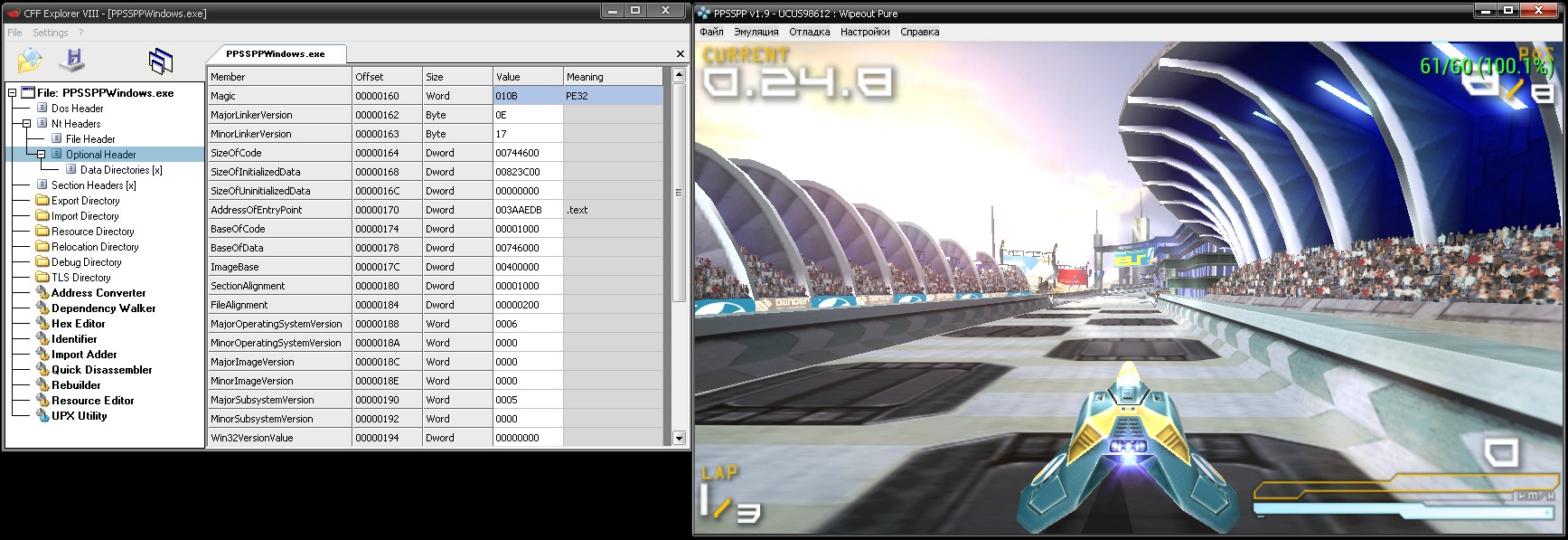Click the Magic value 010B cell
The height and width of the screenshot is (540, 1568).
coord(528,96)
